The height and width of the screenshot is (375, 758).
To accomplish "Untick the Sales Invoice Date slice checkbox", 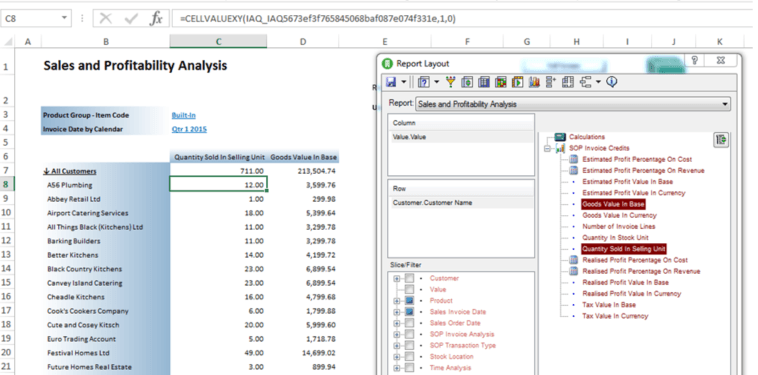I will (409, 312).
